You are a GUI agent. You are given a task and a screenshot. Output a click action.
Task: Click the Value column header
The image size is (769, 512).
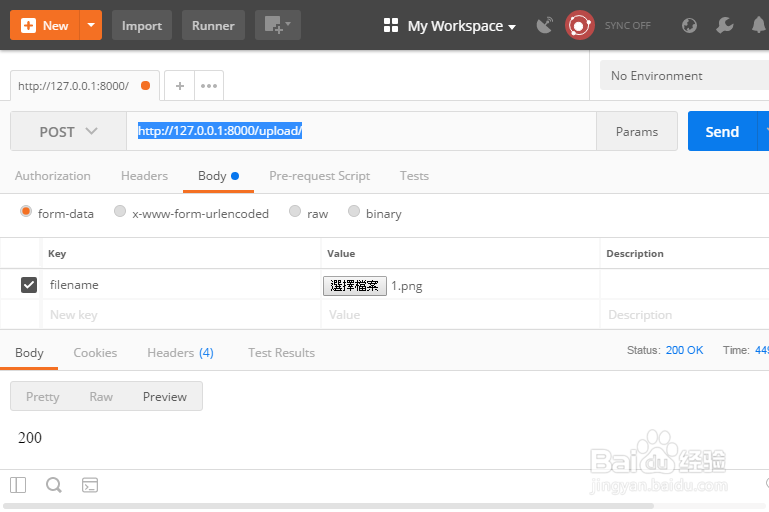(x=341, y=254)
